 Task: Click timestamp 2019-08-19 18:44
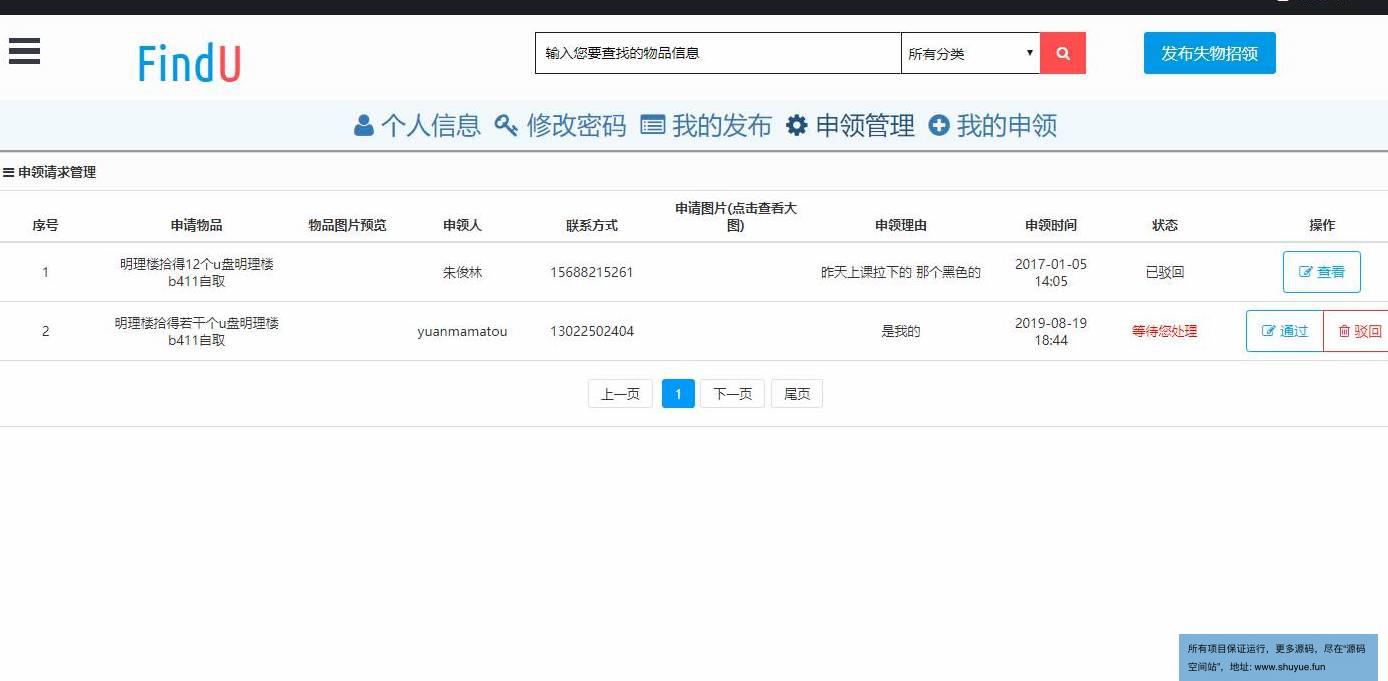pyautogui.click(x=1051, y=331)
